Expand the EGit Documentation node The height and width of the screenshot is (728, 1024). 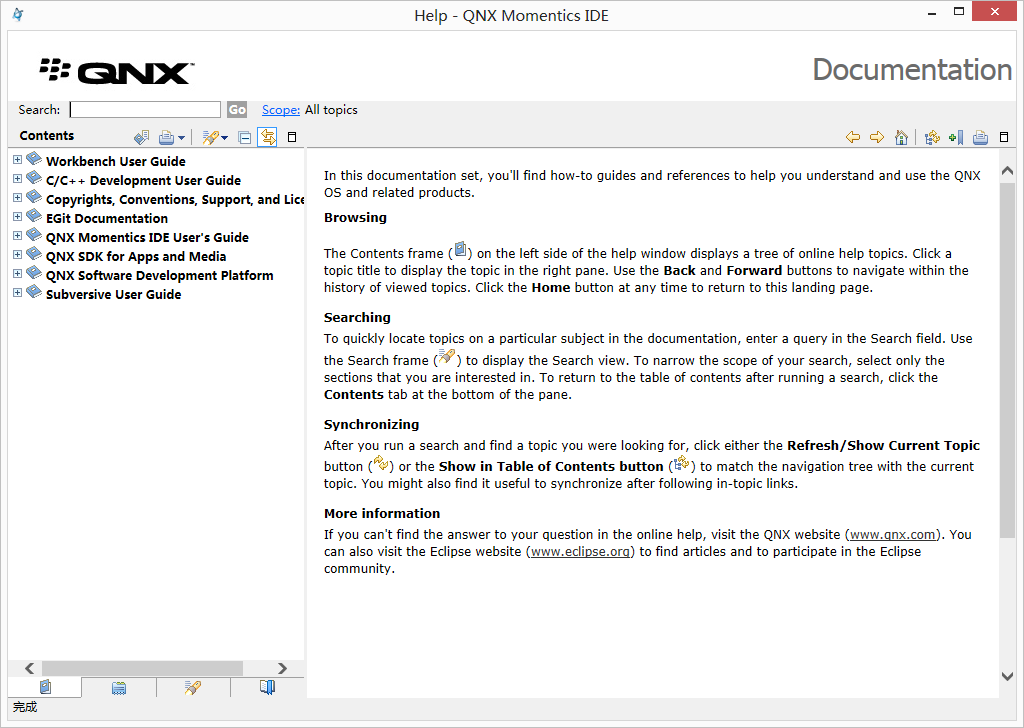(x=18, y=216)
